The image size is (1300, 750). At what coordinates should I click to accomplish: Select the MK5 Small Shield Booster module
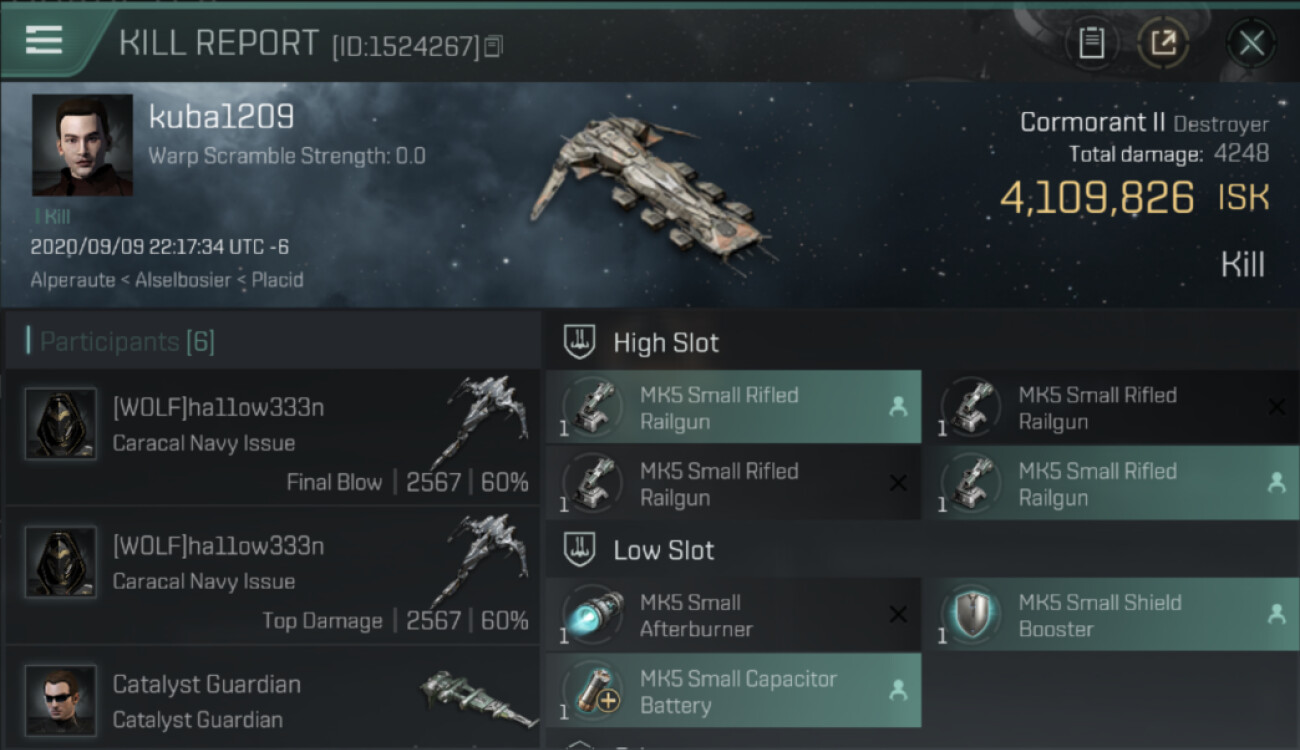point(1111,615)
